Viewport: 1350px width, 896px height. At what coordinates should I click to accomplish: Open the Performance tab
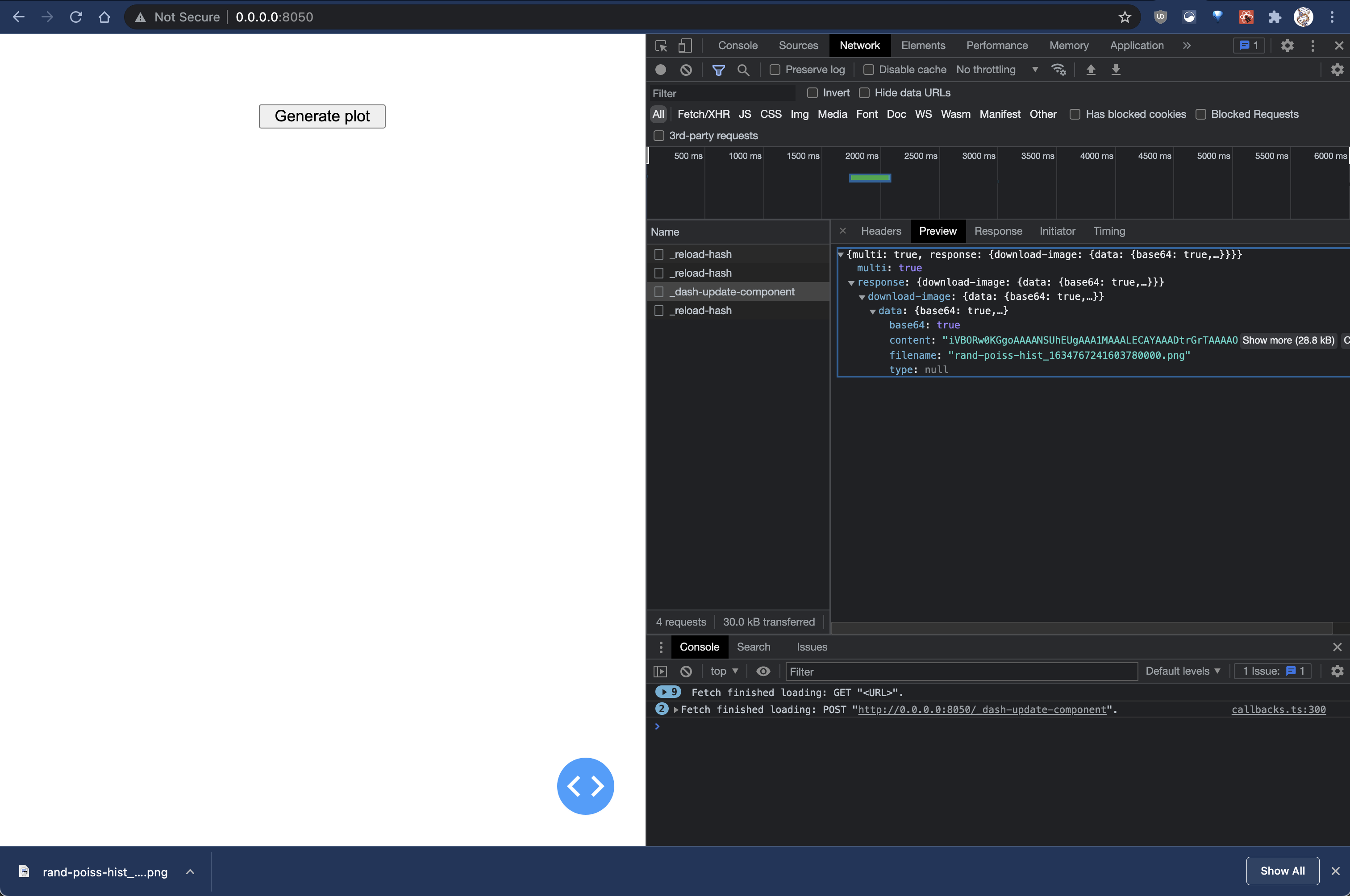coord(997,46)
